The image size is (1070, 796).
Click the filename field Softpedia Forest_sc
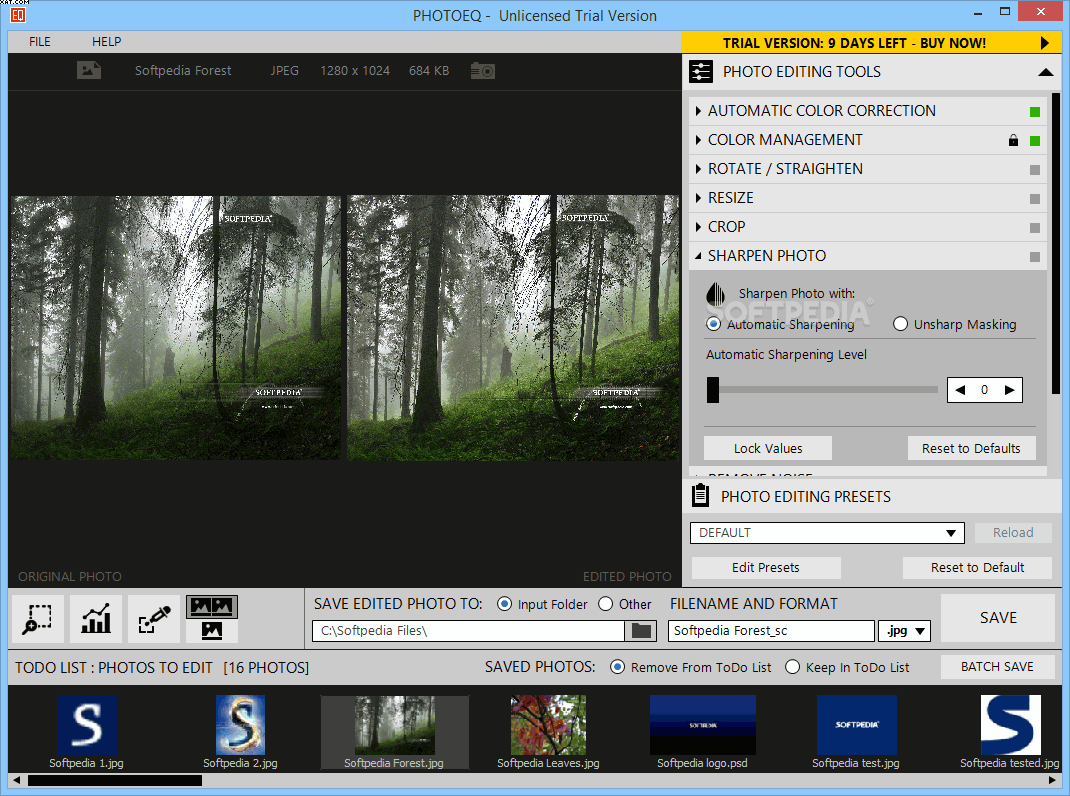tap(771, 631)
